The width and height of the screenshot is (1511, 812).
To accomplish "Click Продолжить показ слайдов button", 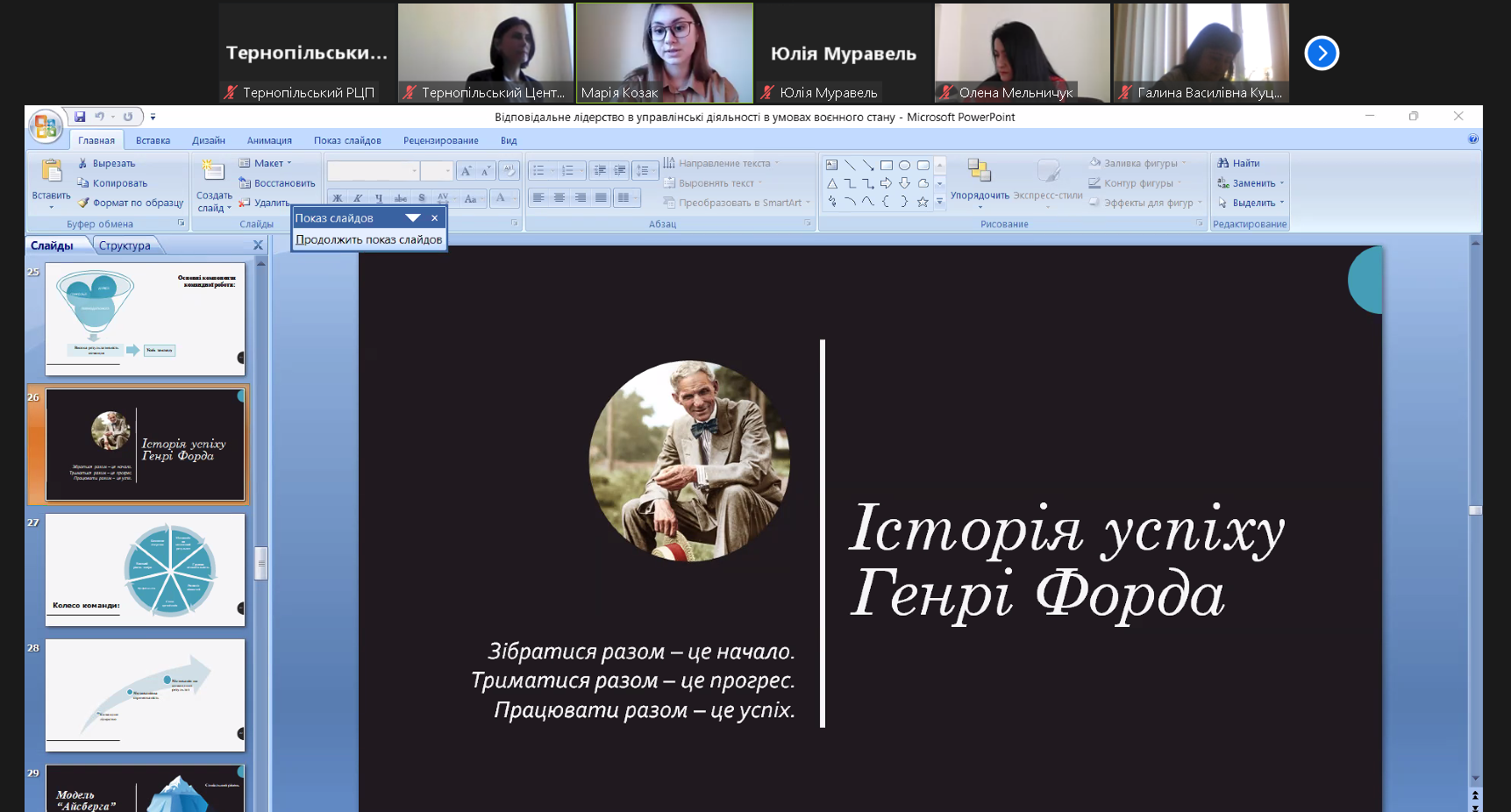I will pyautogui.click(x=369, y=239).
